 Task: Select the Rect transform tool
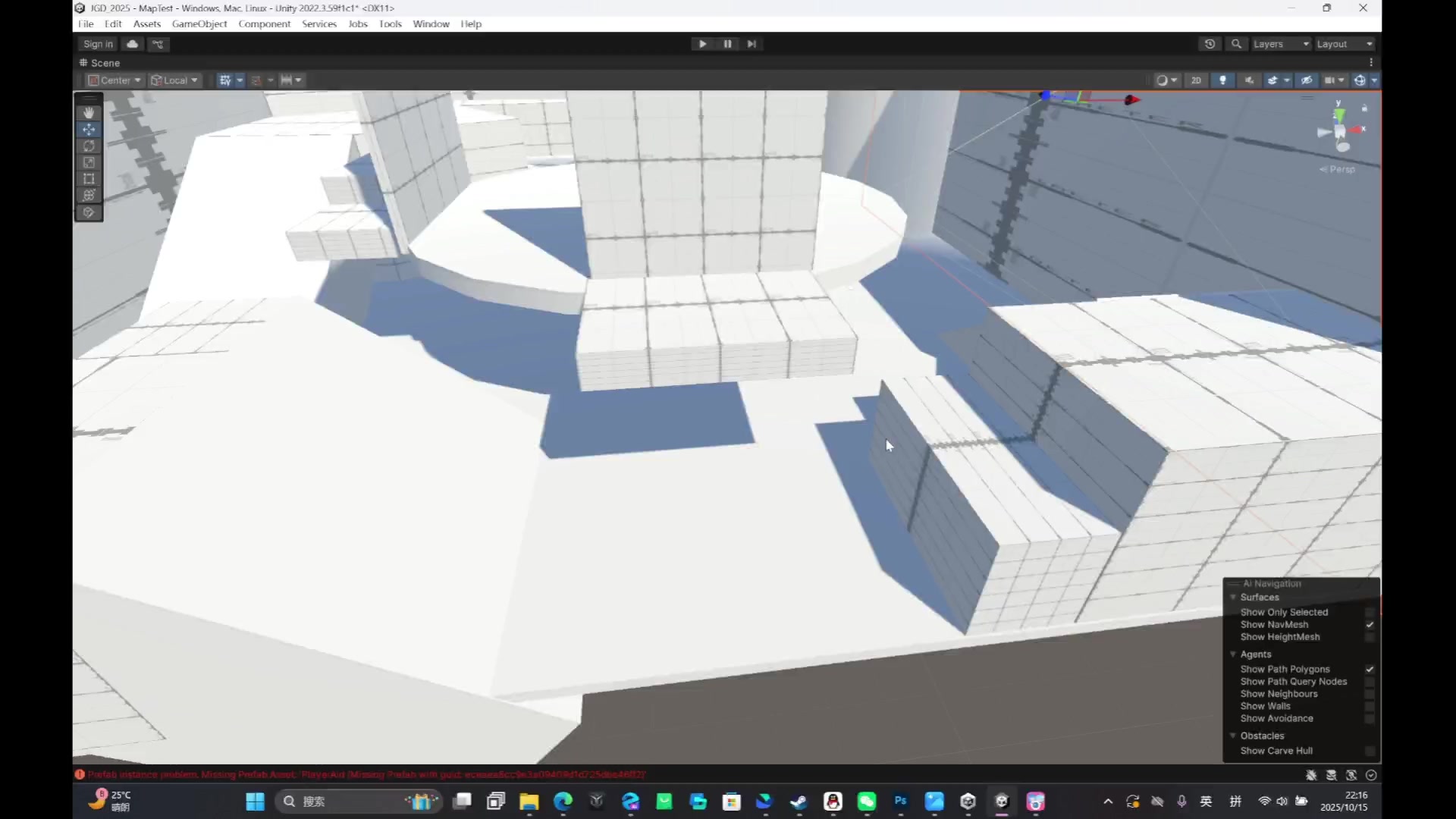[89, 179]
